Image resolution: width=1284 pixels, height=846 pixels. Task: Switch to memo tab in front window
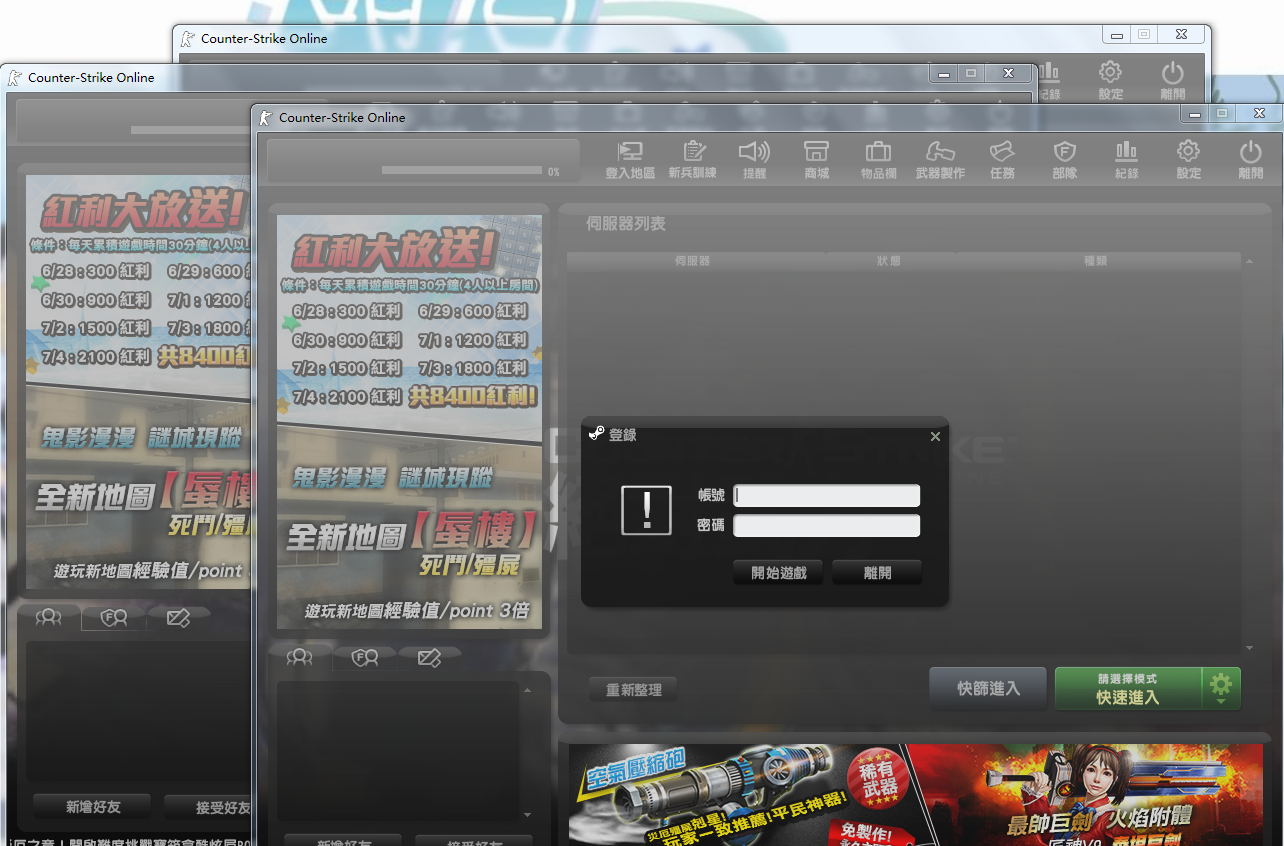(430, 657)
